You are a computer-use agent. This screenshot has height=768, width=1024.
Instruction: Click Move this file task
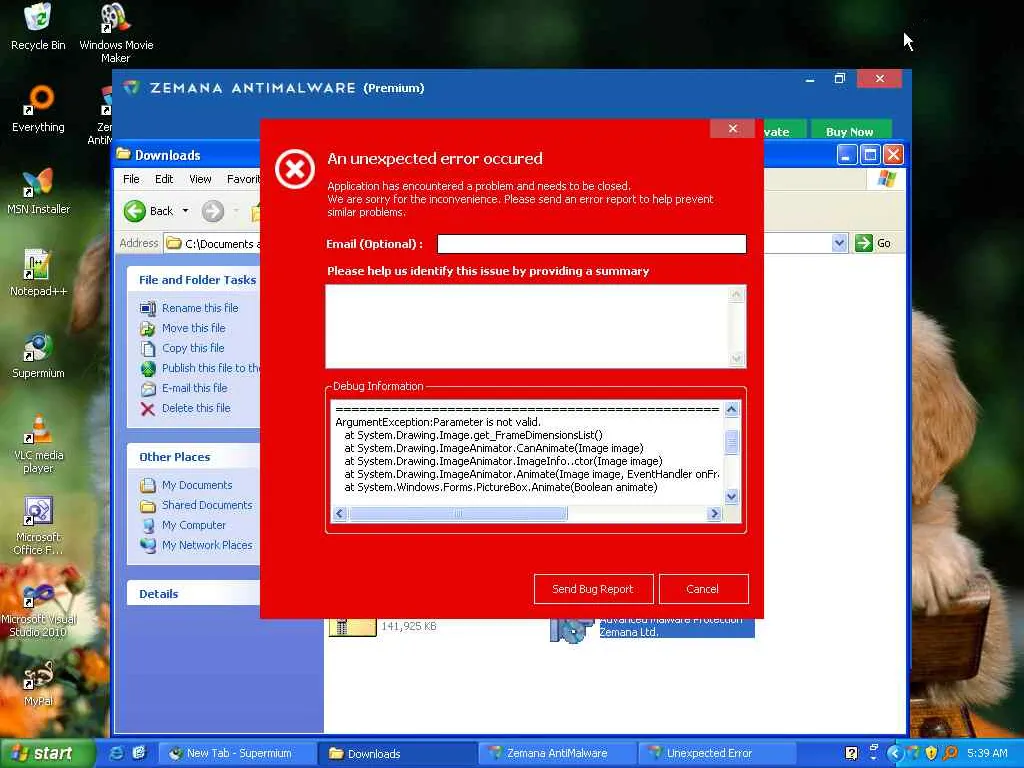[193, 328]
